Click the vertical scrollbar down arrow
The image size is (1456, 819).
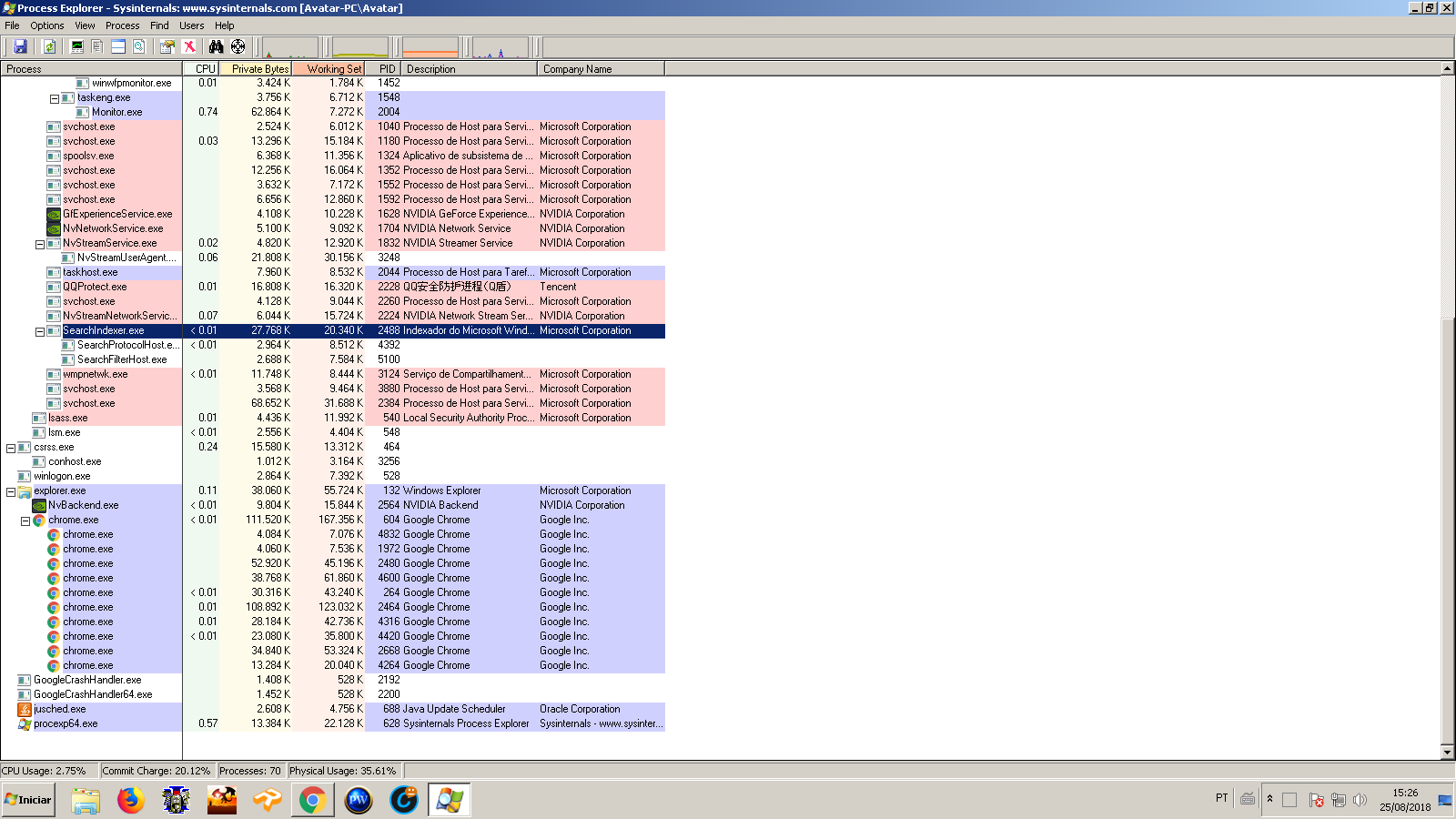tap(1447, 753)
